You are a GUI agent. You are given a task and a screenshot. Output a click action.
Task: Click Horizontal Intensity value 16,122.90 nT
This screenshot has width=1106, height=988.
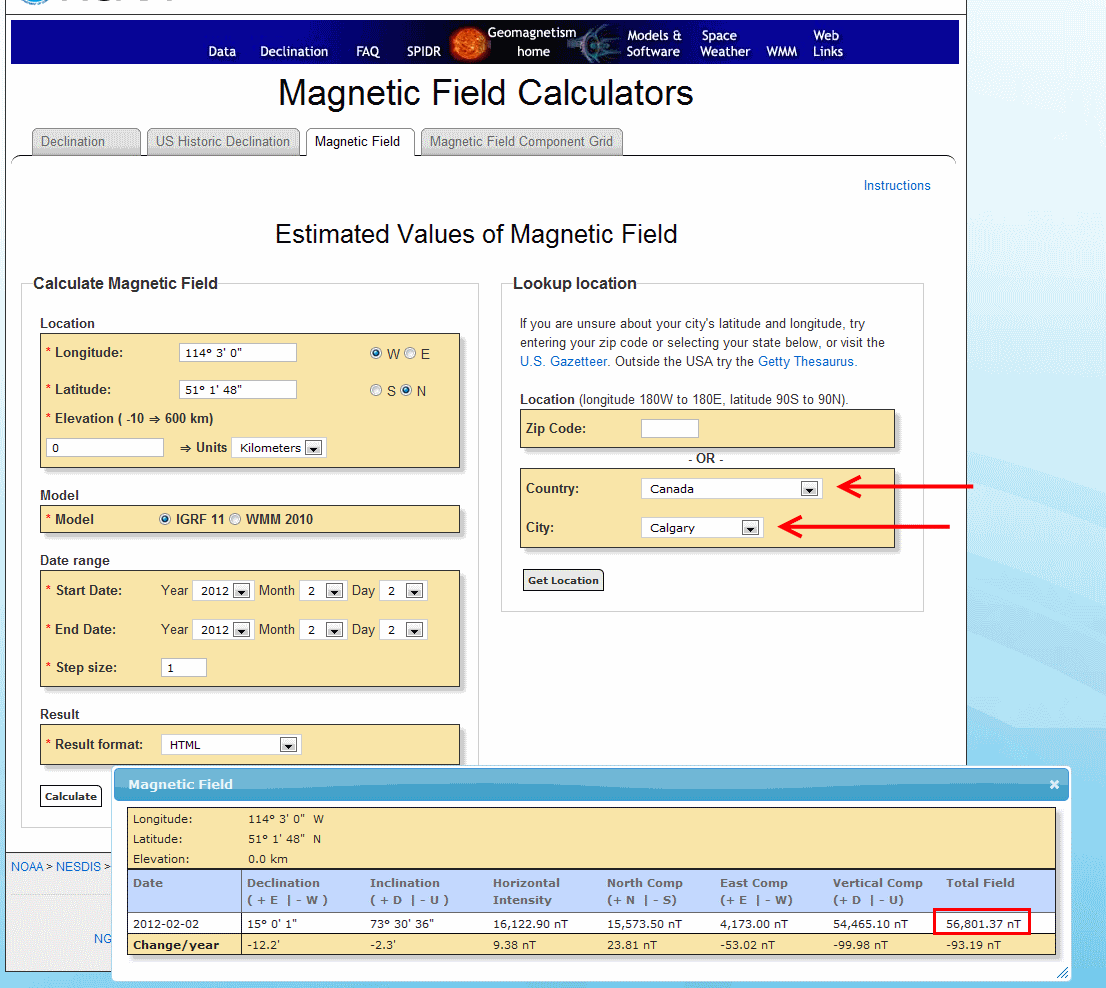[x=530, y=924]
